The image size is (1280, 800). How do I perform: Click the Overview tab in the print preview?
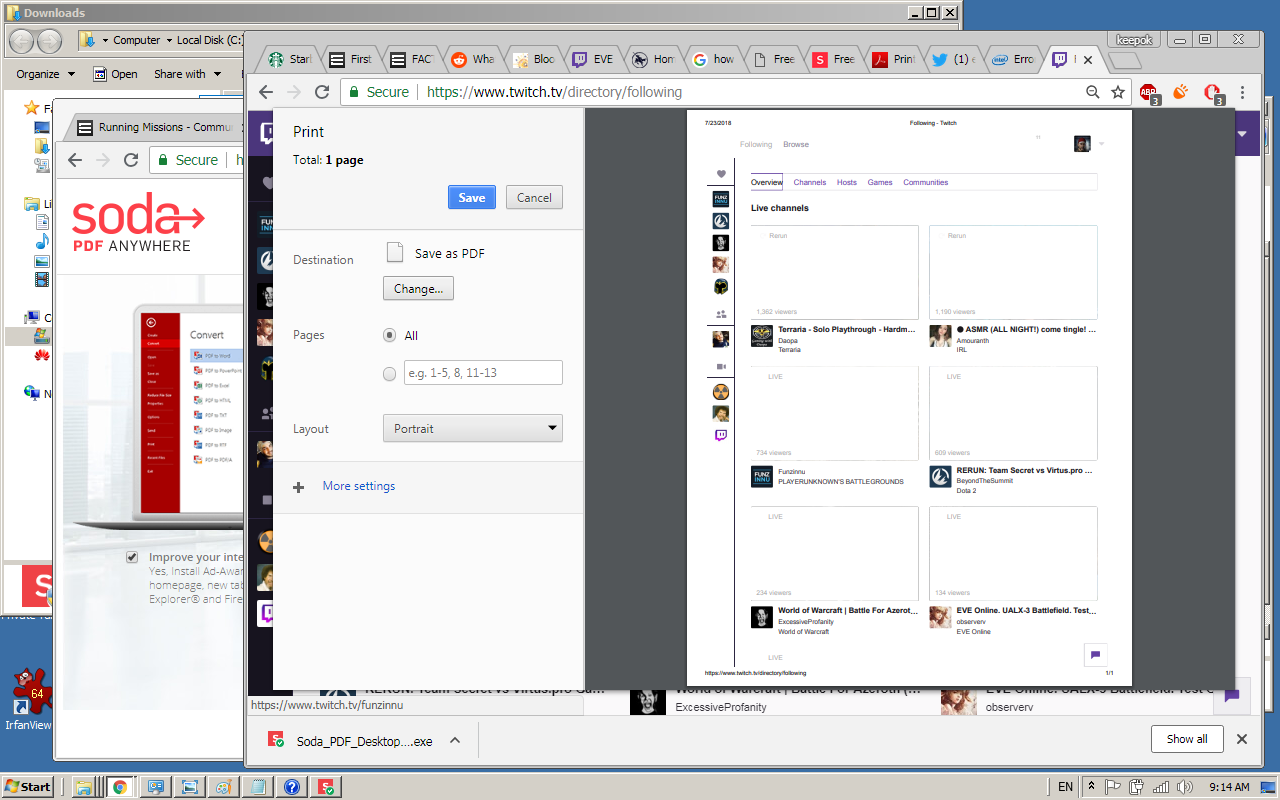click(767, 182)
